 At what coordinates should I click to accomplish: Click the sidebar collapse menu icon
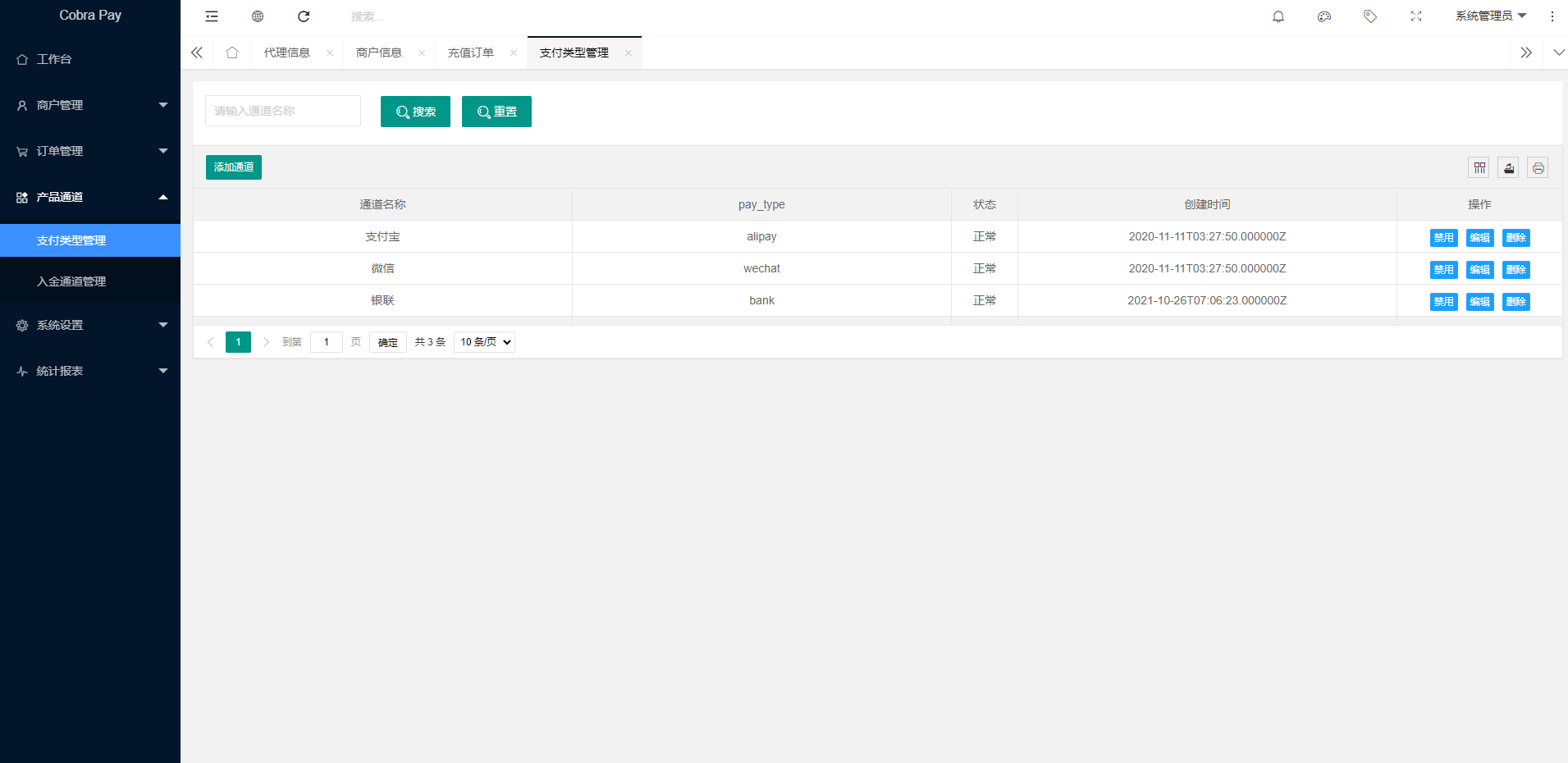pos(212,16)
